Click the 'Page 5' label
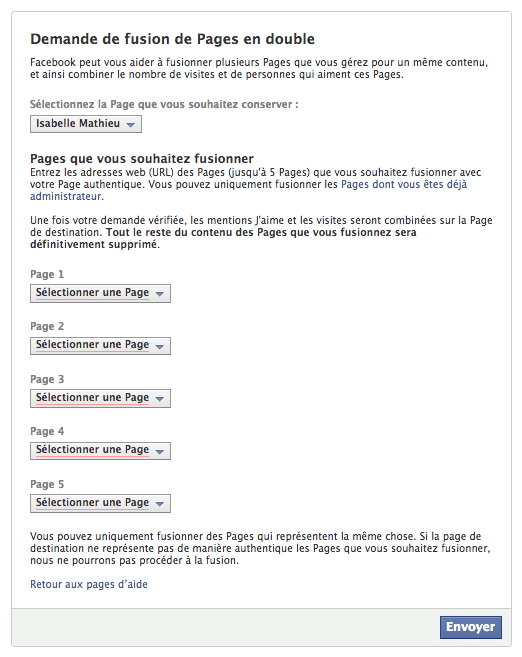The height and width of the screenshot is (657, 522). [47, 484]
